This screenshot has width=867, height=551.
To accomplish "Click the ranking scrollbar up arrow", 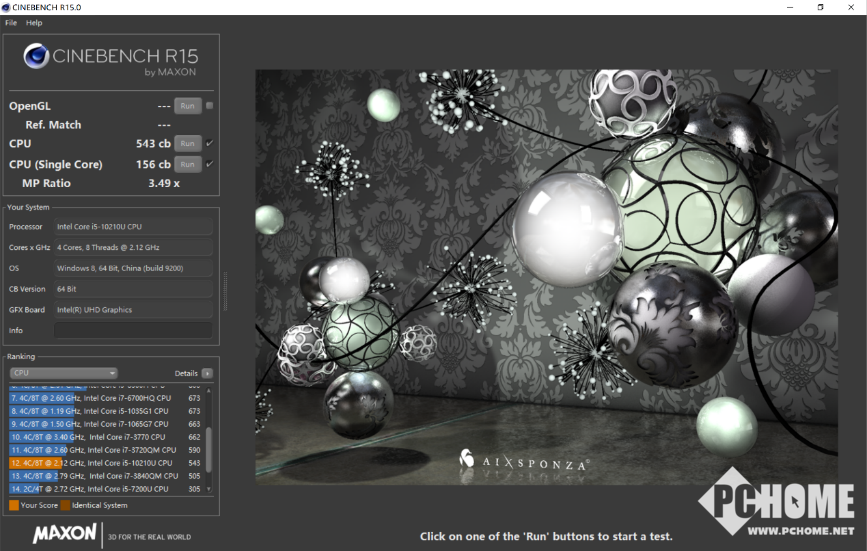I will (x=208, y=391).
